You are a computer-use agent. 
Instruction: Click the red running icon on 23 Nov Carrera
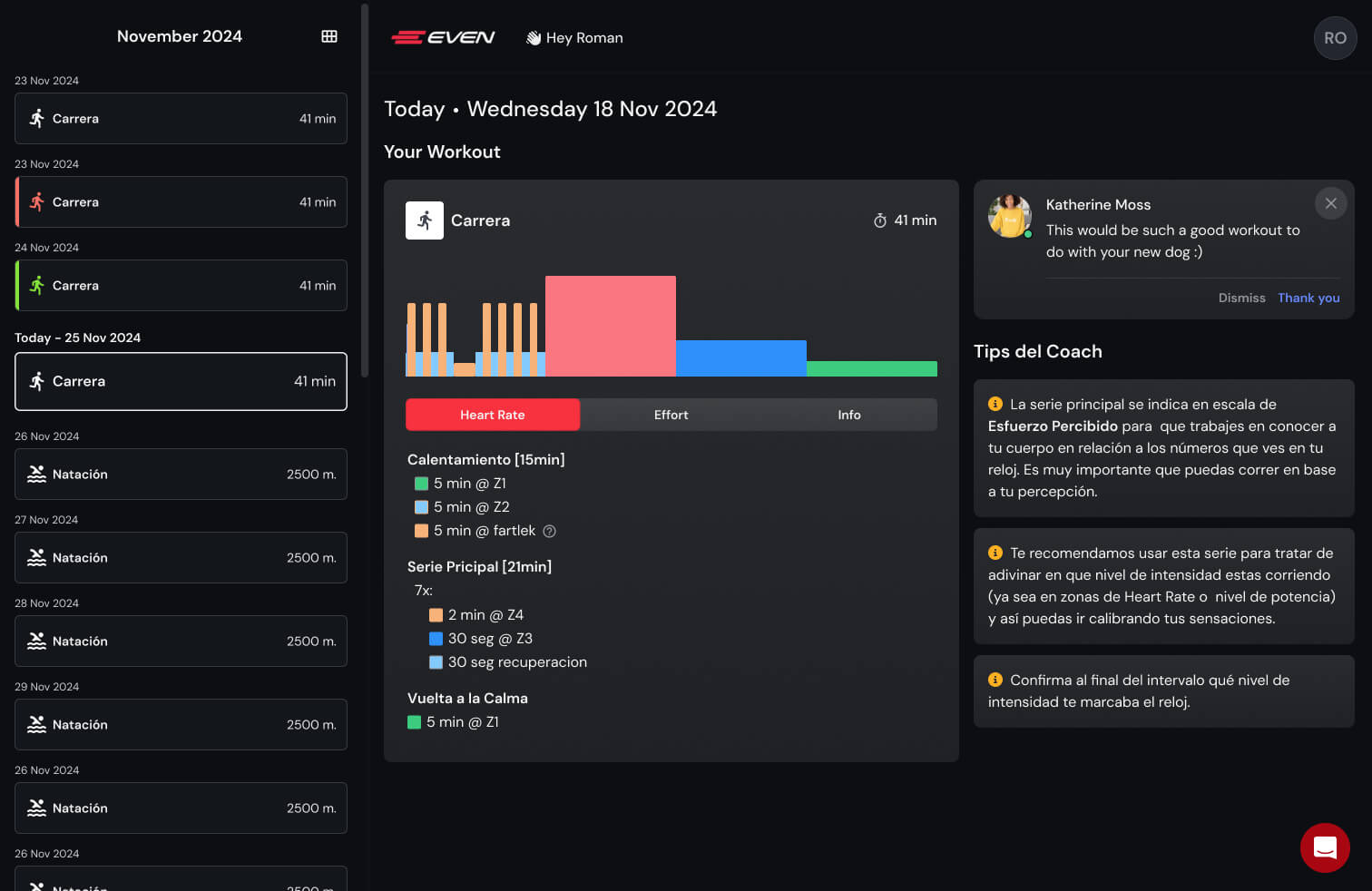click(37, 201)
